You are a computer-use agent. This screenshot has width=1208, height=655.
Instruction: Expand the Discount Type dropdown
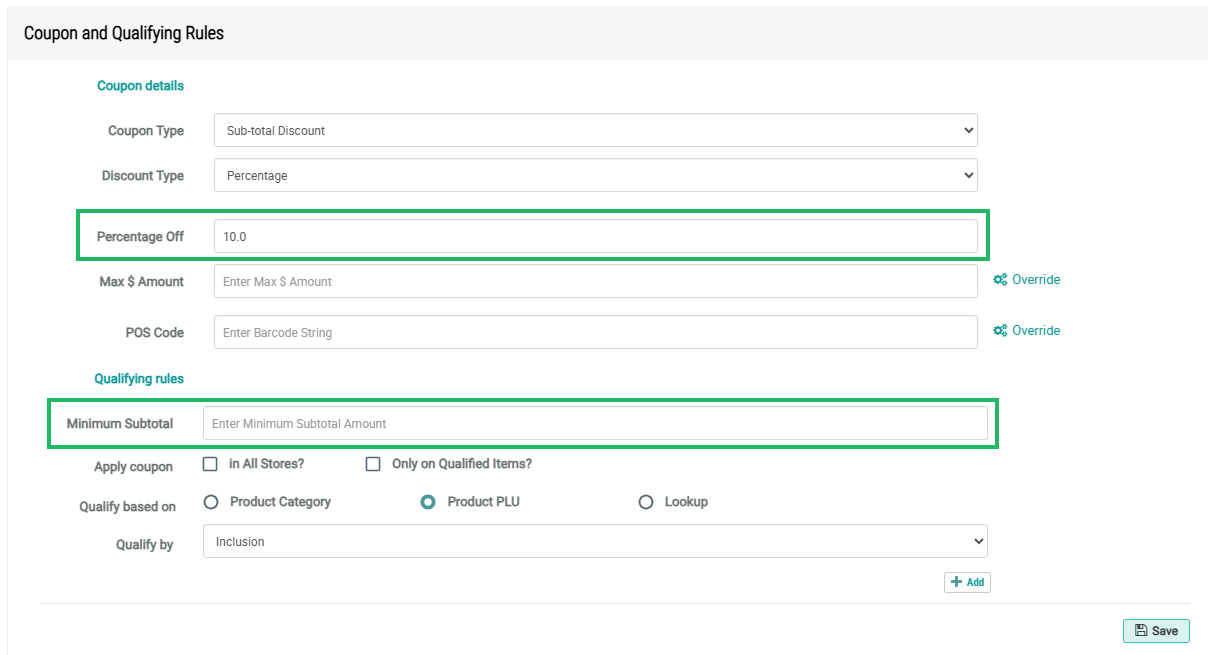pyautogui.click(x=595, y=175)
